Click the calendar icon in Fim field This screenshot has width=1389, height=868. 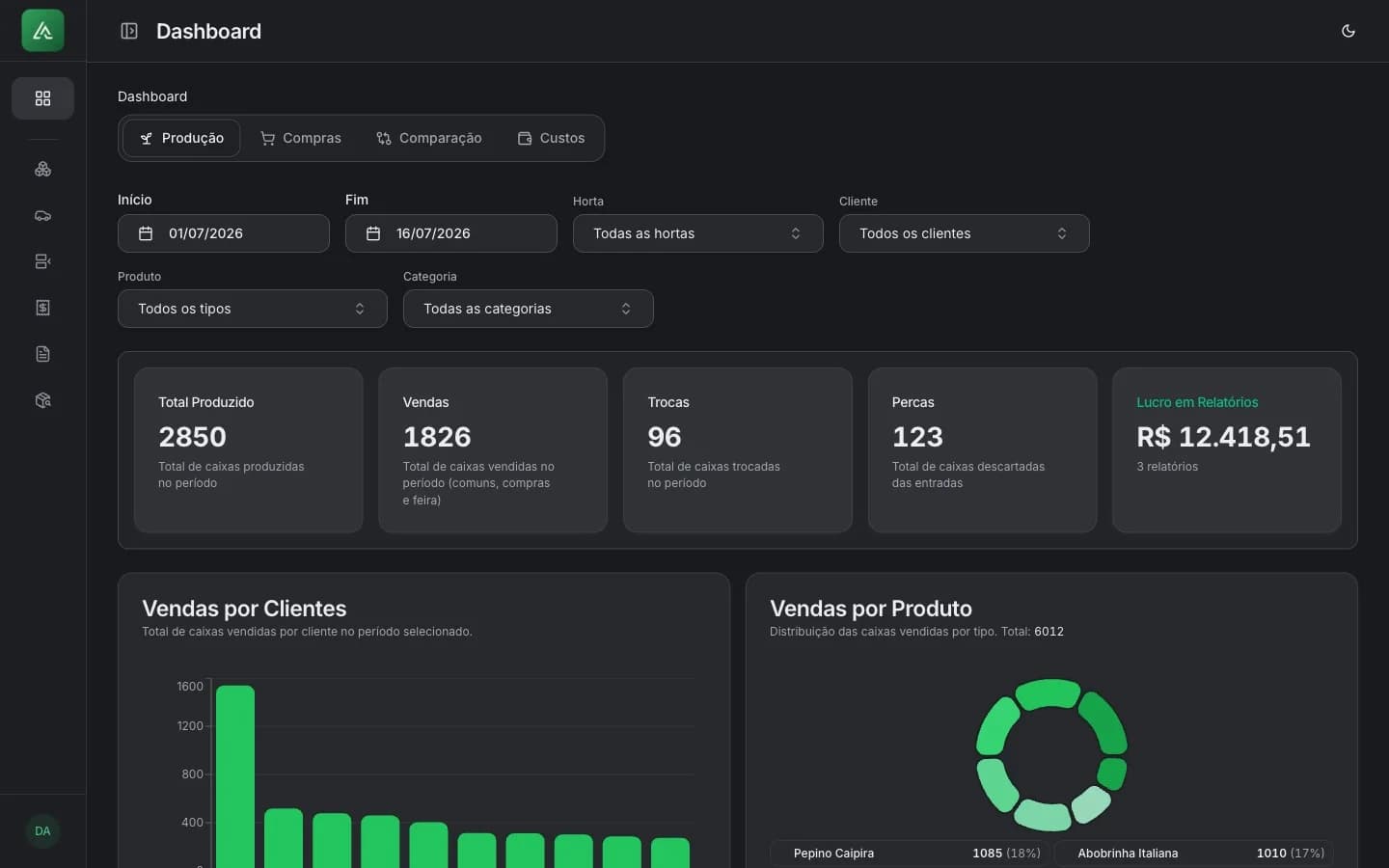373,233
